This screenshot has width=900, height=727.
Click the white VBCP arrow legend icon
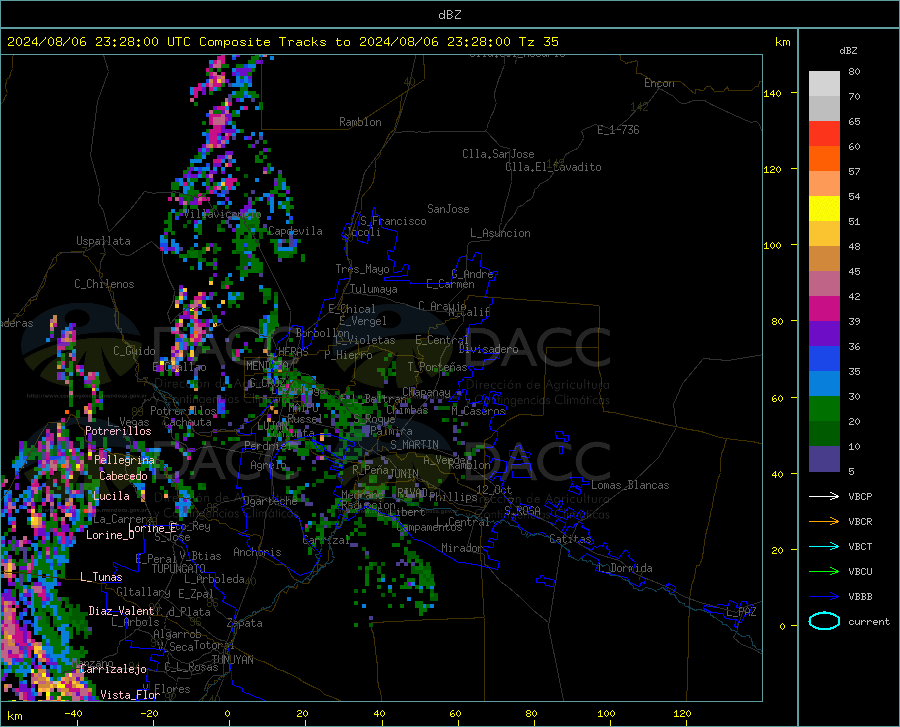[x=824, y=496]
